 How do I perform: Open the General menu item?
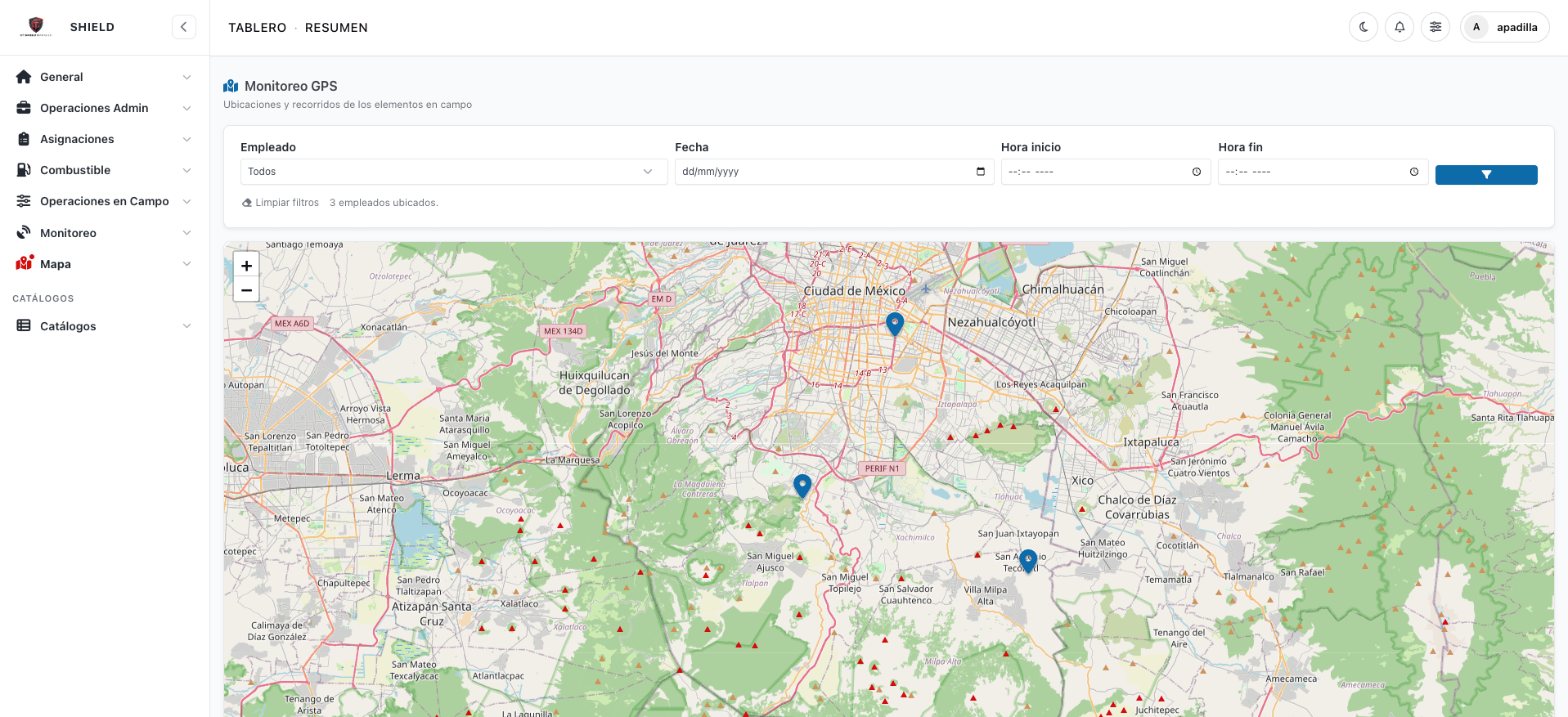click(105, 77)
